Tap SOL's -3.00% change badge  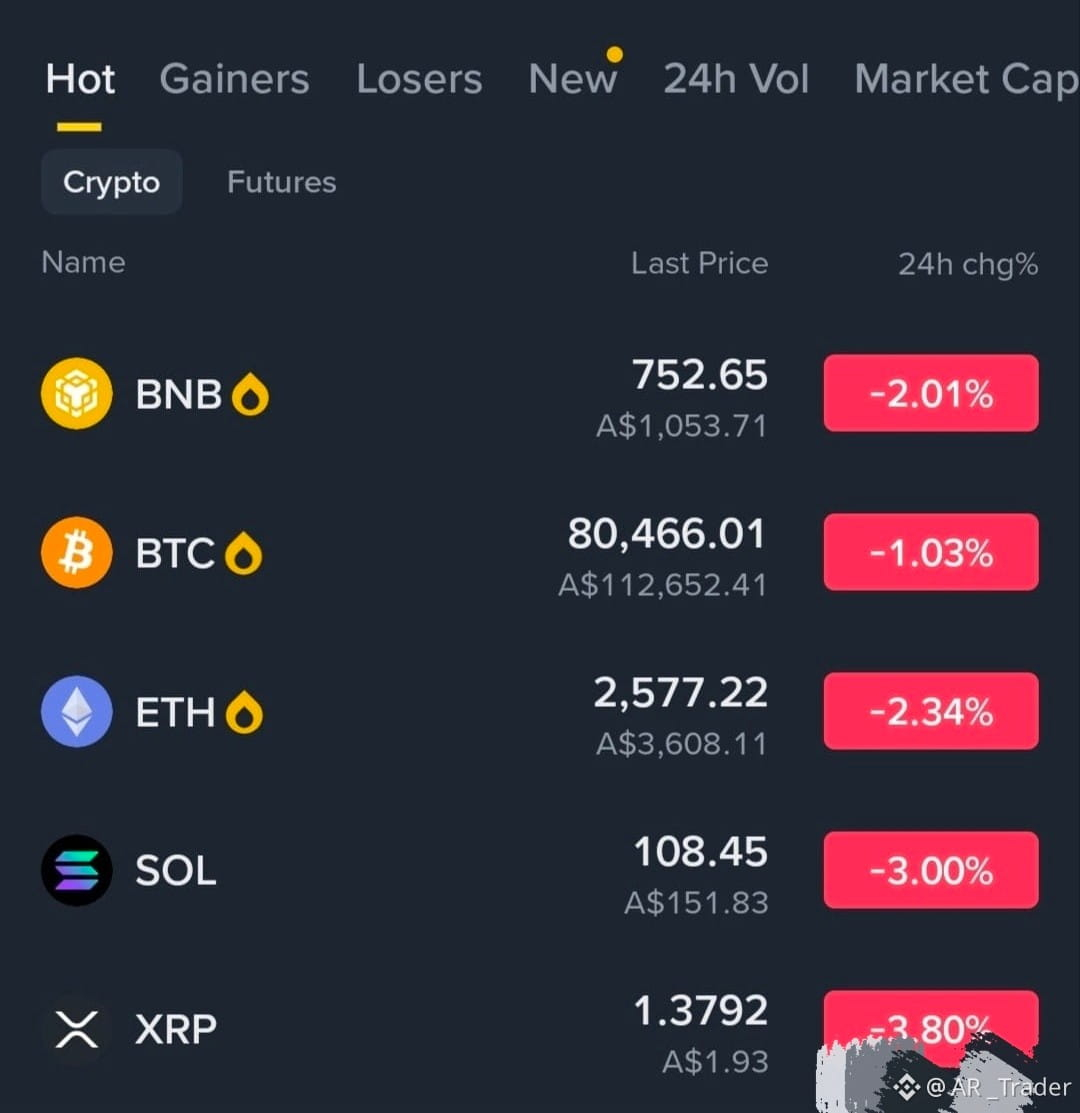(x=931, y=870)
